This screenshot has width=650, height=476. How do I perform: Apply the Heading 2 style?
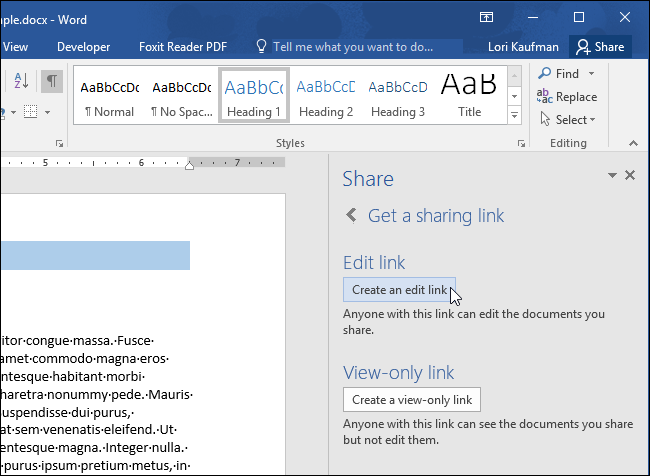pos(326,95)
